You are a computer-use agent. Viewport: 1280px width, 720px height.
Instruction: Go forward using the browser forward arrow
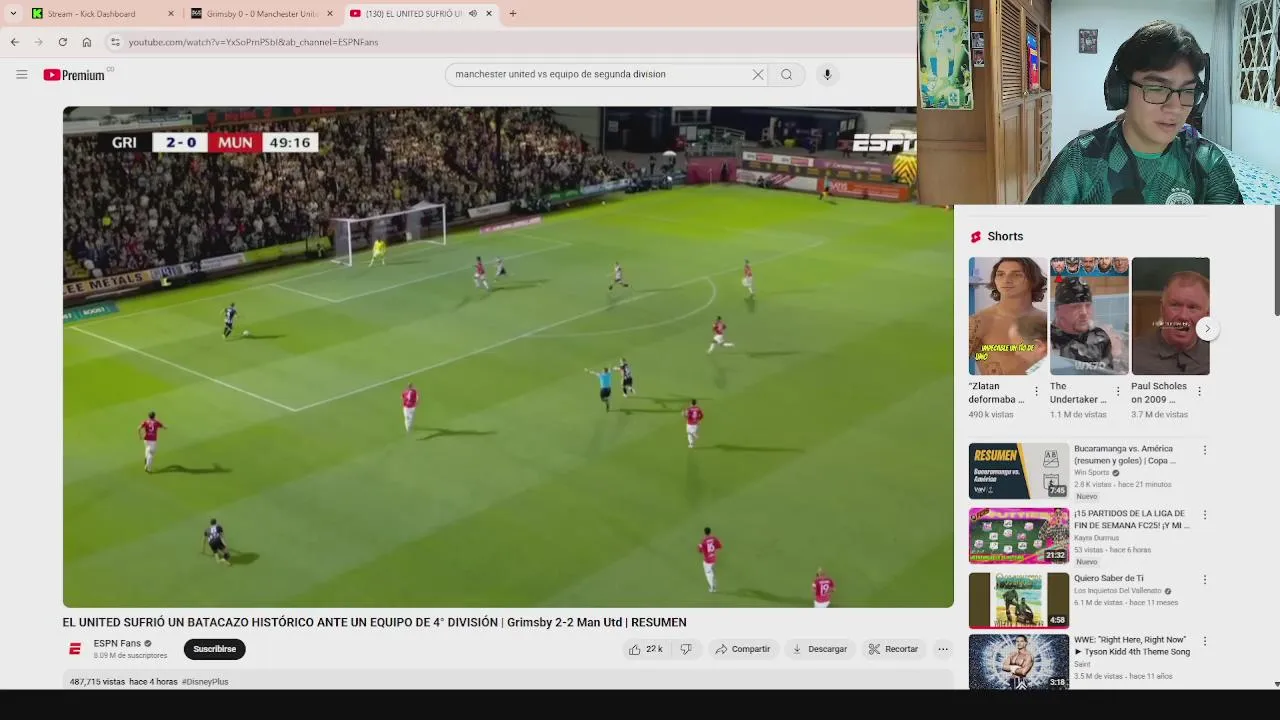[38, 42]
